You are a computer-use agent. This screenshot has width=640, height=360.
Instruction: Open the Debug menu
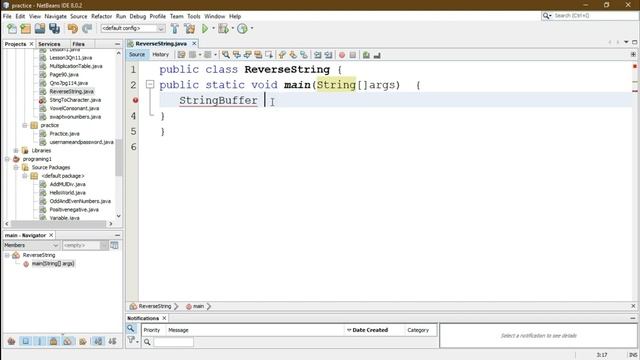click(138, 16)
